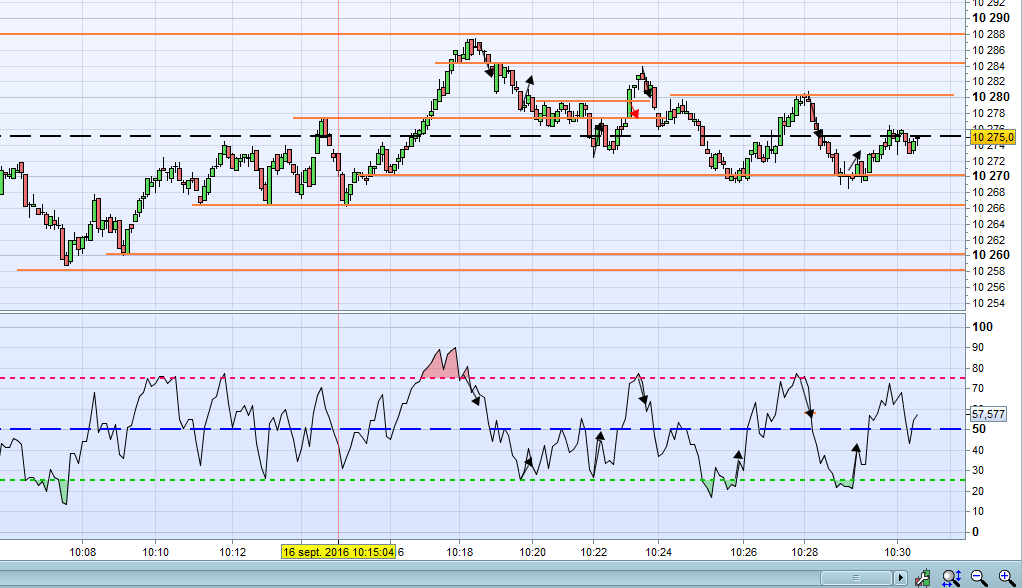The width and height of the screenshot is (1022, 588).
Task: Click the 10 254 price axis label
Action: pyautogui.click(x=989, y=303)
